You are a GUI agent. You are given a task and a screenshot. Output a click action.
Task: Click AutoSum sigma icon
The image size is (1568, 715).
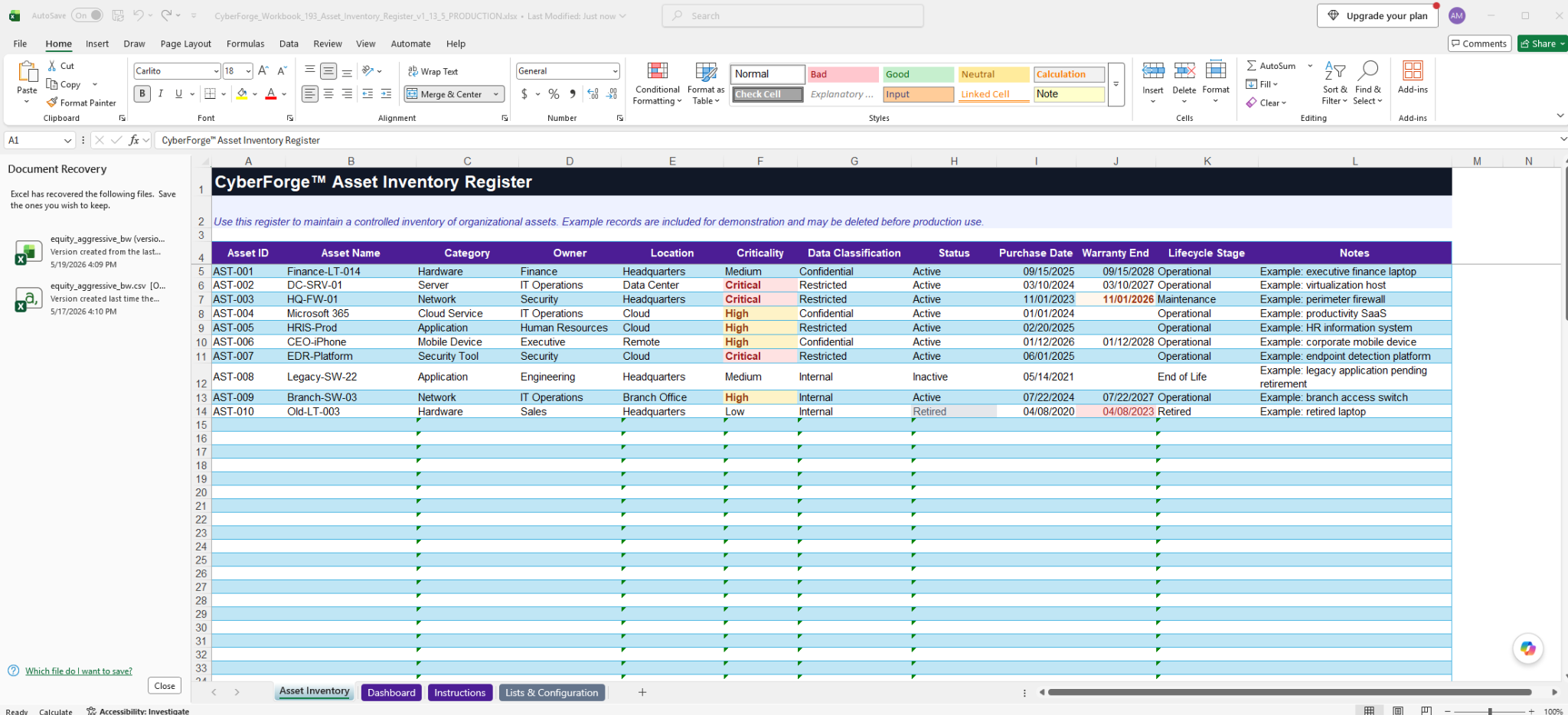coord(1251,66)
